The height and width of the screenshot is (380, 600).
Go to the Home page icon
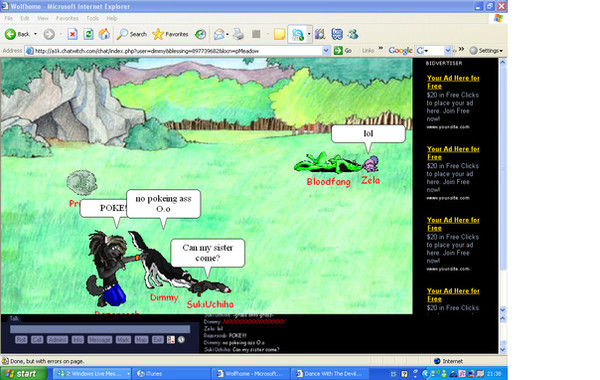coord(104,34)
